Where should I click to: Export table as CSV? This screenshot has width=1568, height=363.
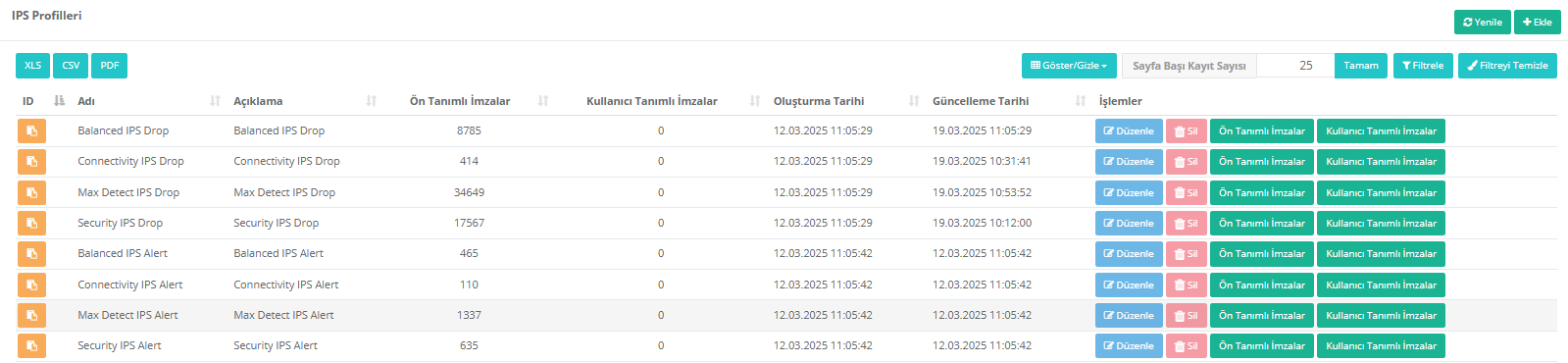[71, 66]
